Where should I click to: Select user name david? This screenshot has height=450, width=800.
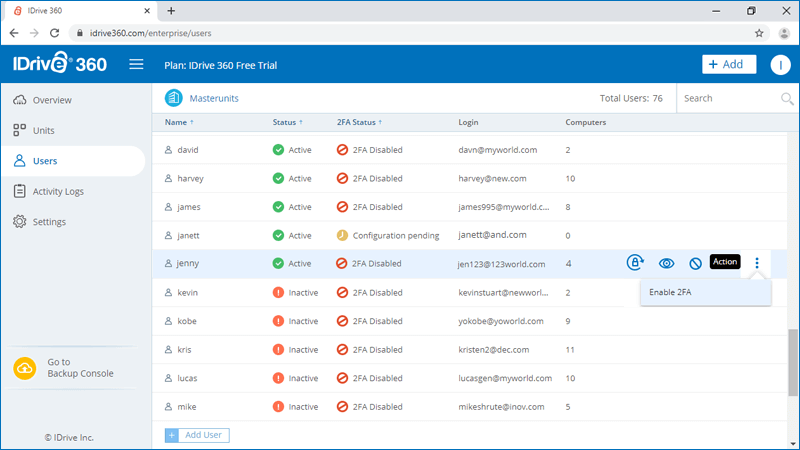tap(188, 150)
